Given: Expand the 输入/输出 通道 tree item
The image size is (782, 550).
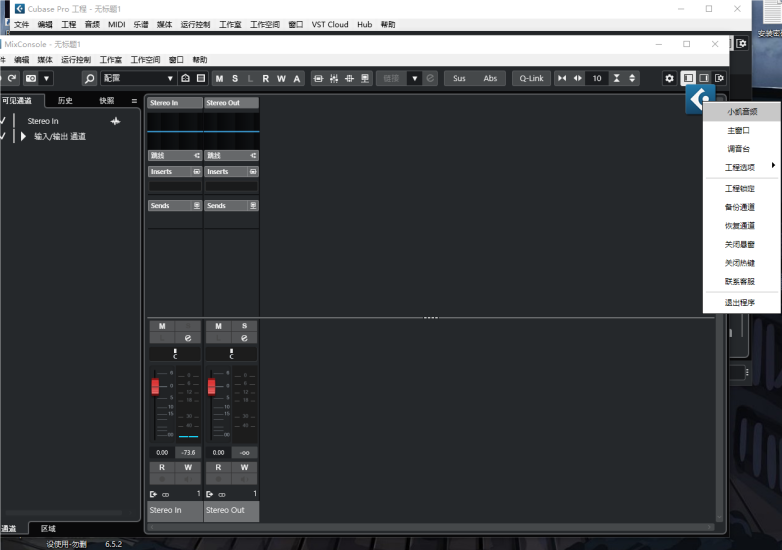Looking at the screenshot, I should (23, 136).
